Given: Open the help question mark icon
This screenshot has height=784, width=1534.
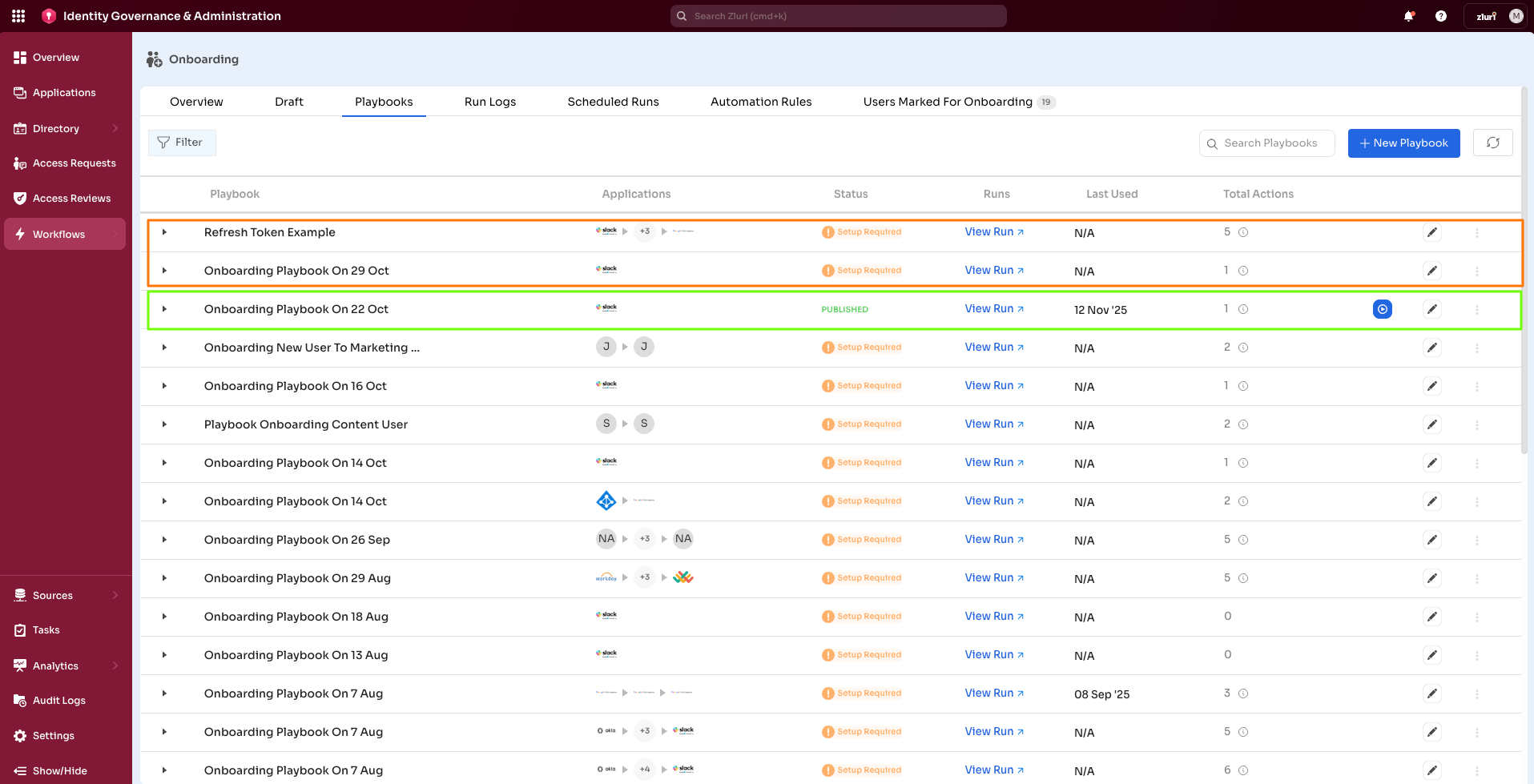Looking at the screenshot, I should [x=1441, y=16].
